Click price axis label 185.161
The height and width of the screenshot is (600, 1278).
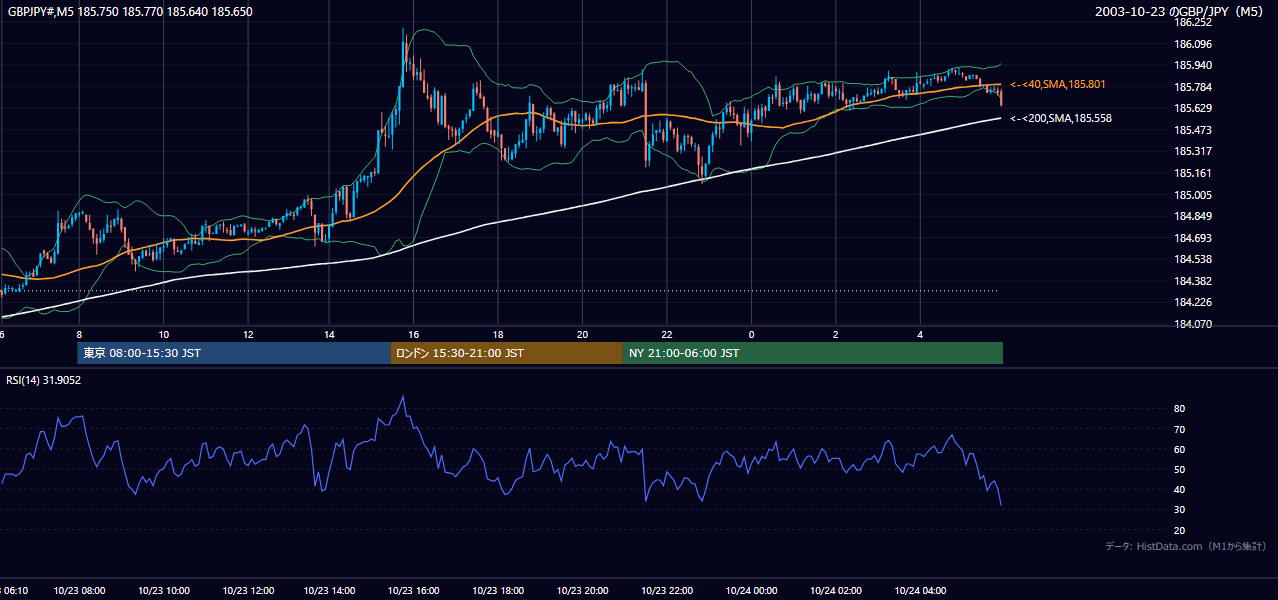click(1193, 173)
